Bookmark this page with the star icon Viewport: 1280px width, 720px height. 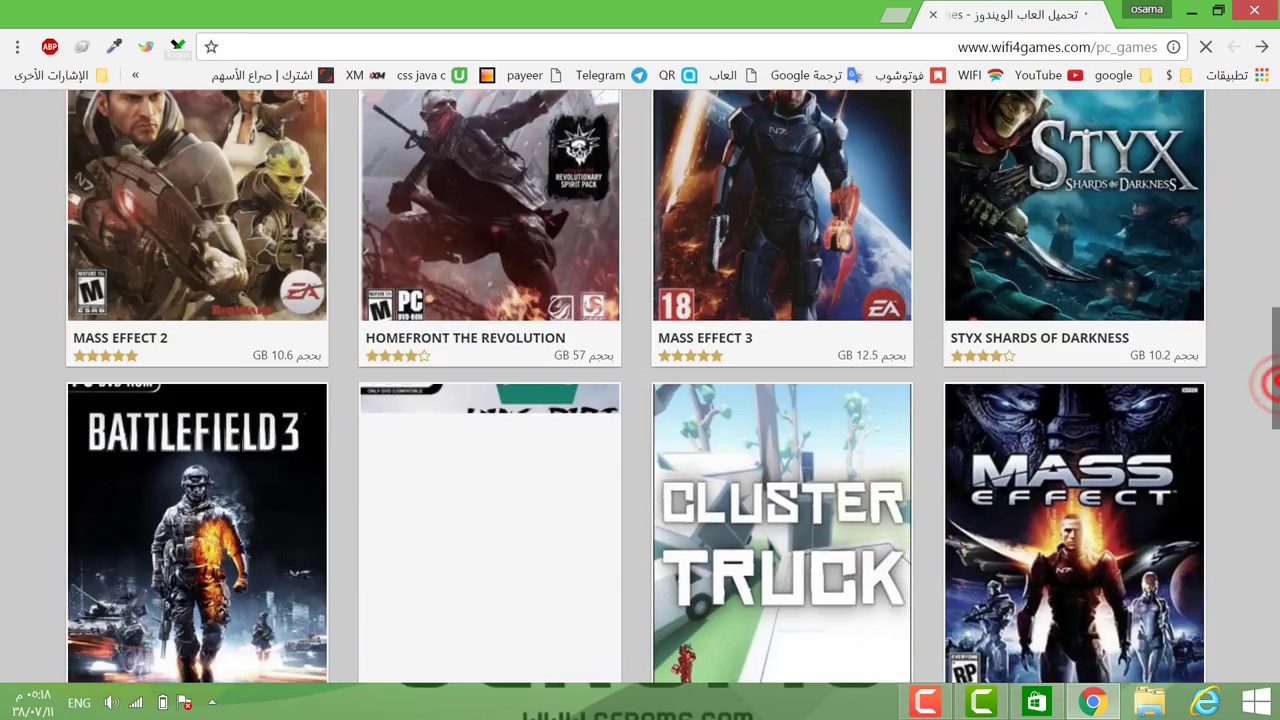(x=211, y=47)
